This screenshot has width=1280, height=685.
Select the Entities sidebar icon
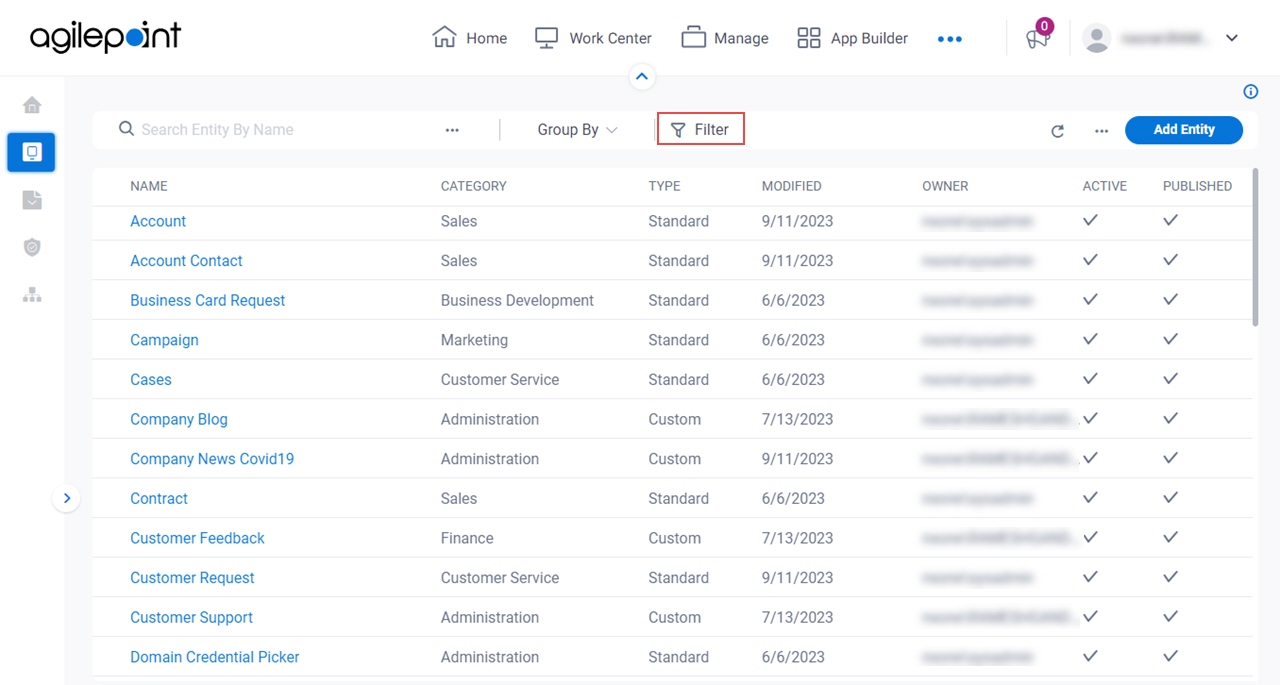tap(31, 152)
